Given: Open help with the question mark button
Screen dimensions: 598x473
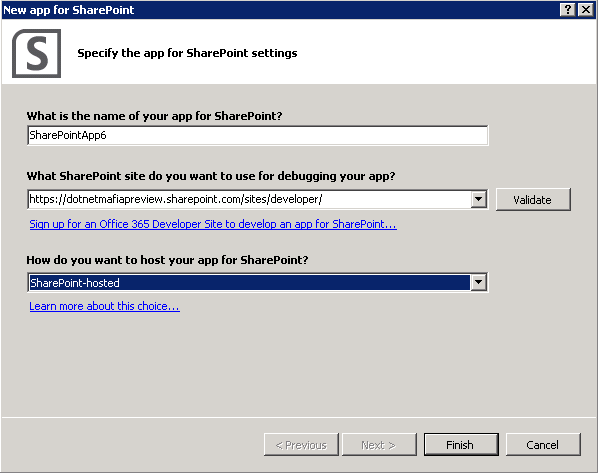Looking at the screenshot, I should [568, 10].
